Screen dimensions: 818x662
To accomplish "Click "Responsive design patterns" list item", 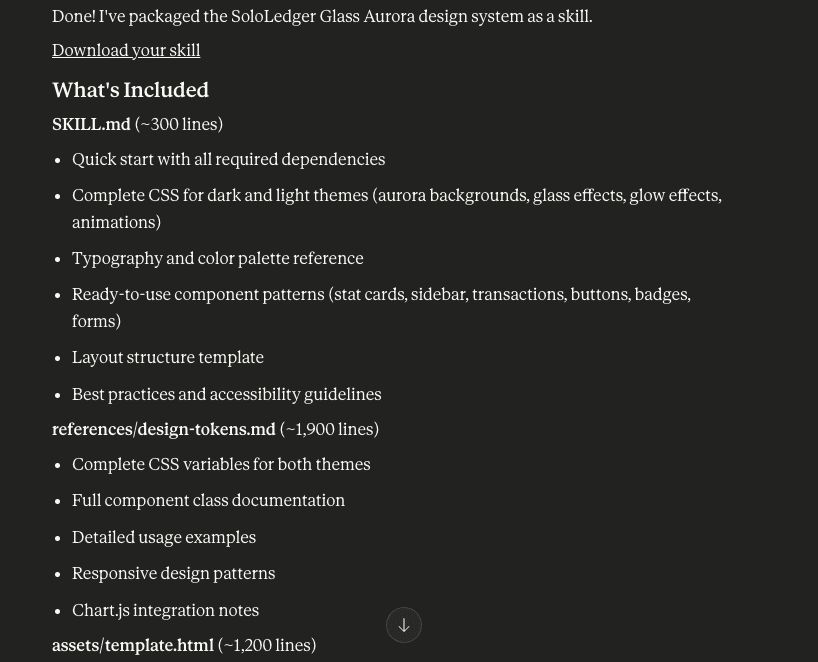I will 173,573.
